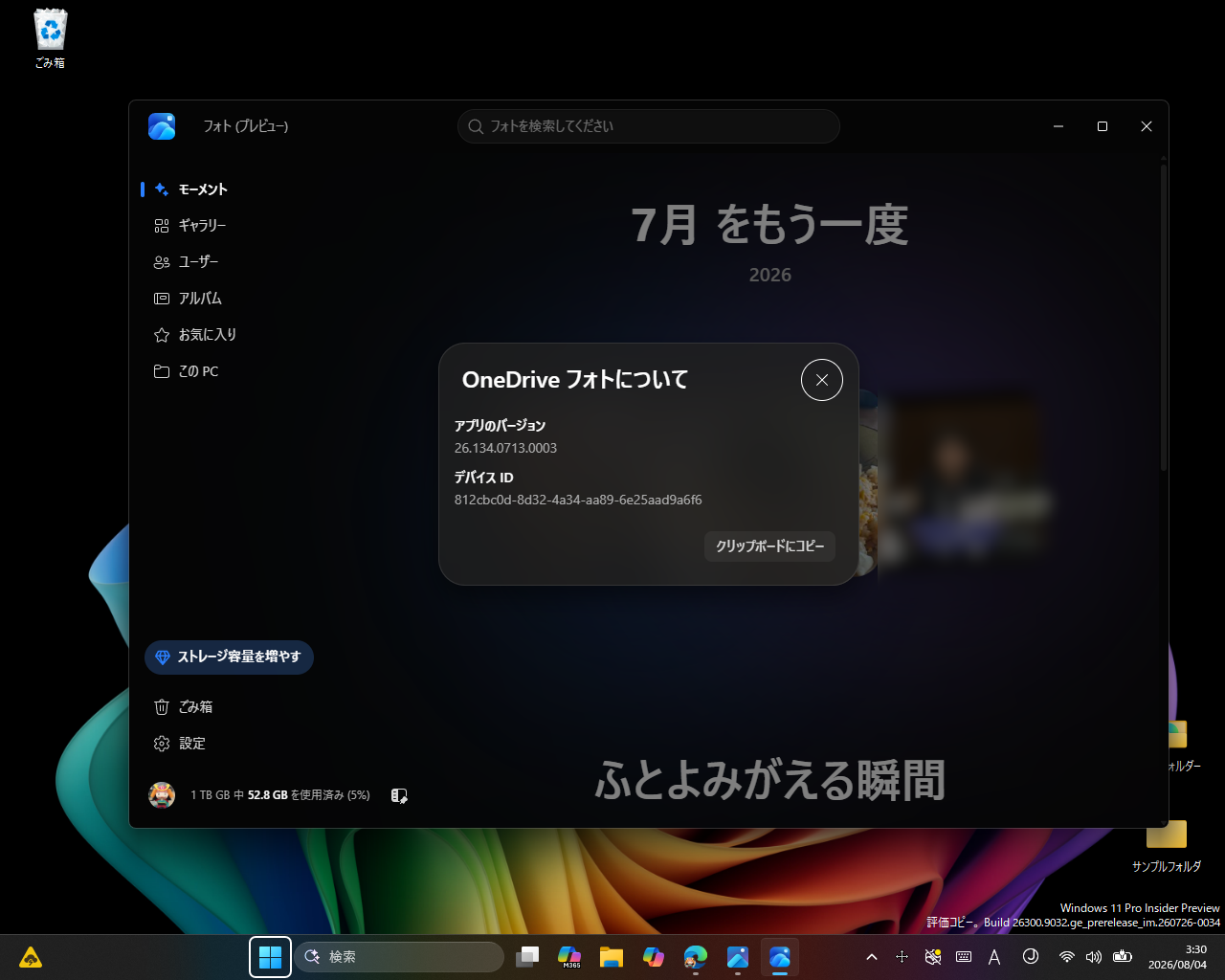Image resolution: width=1225 pixels, height=980 pixels.
Task: Click the ふとよみがえる瞬間 heading
Action: pos(769,780)
